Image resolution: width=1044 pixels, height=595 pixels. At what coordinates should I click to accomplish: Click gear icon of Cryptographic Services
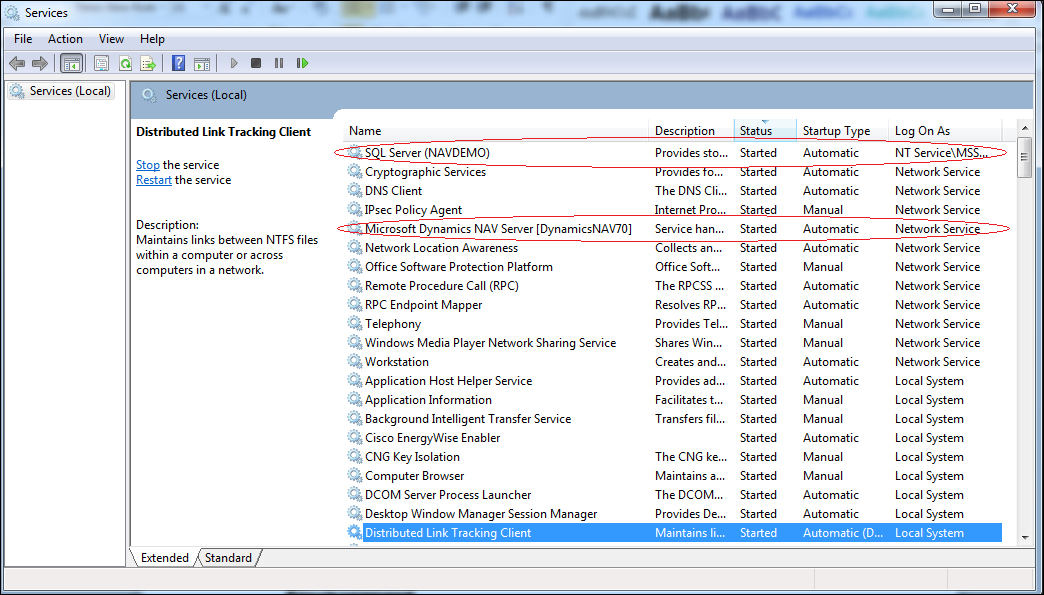(355, 172)
